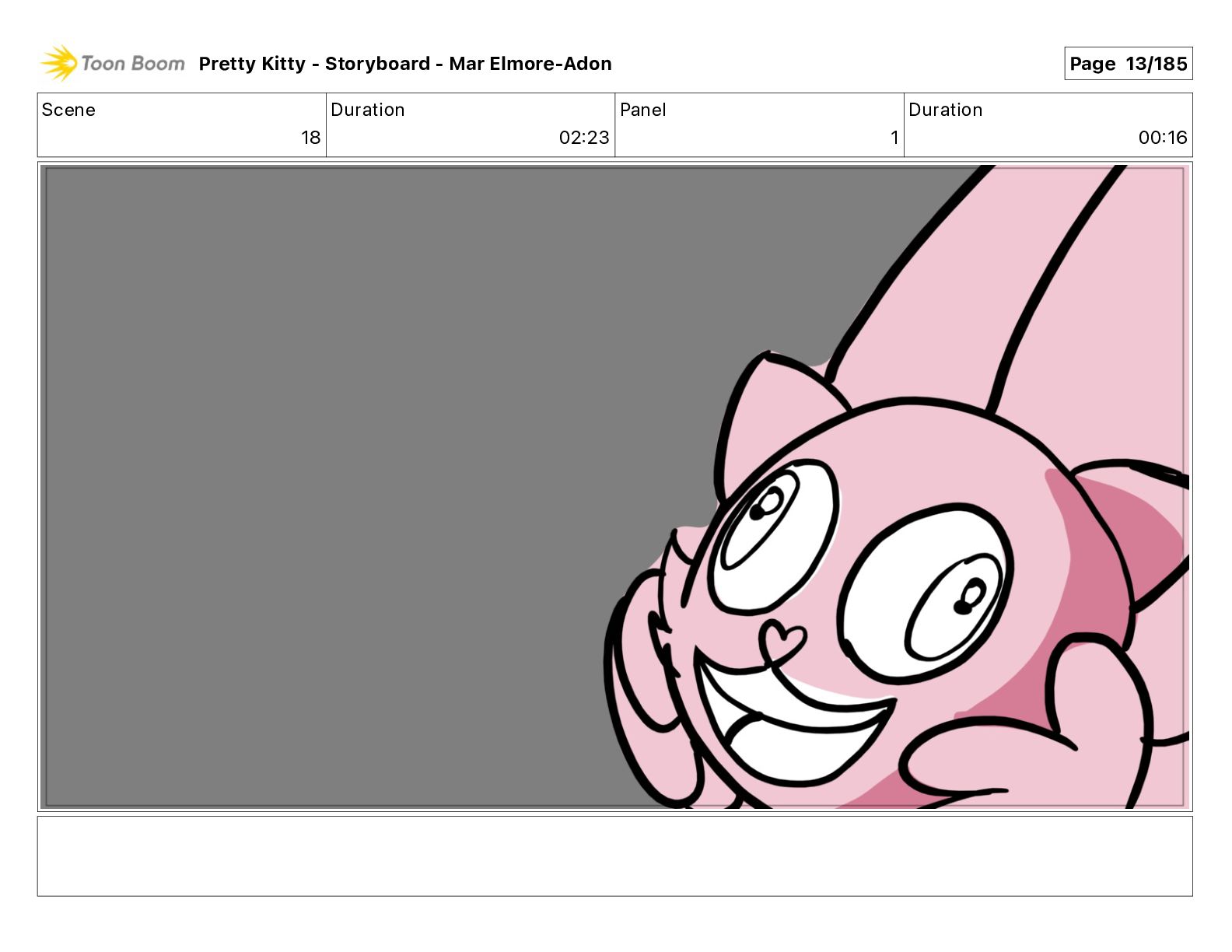The image size is (1232, 952).
Task: Select the scene number '18'
Action: [311, 138]
